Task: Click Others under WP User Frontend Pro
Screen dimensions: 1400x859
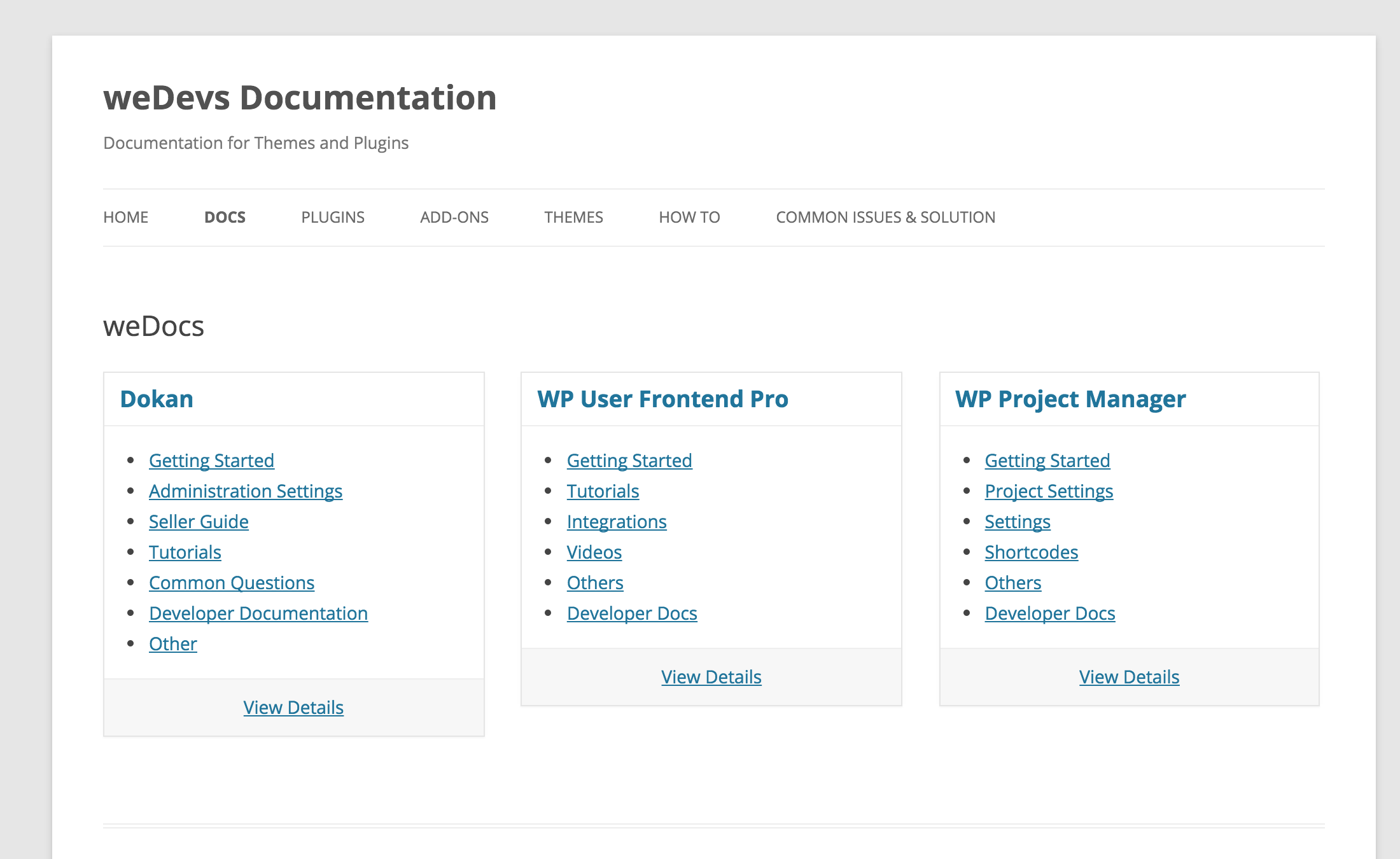Action: click(594, 582)
